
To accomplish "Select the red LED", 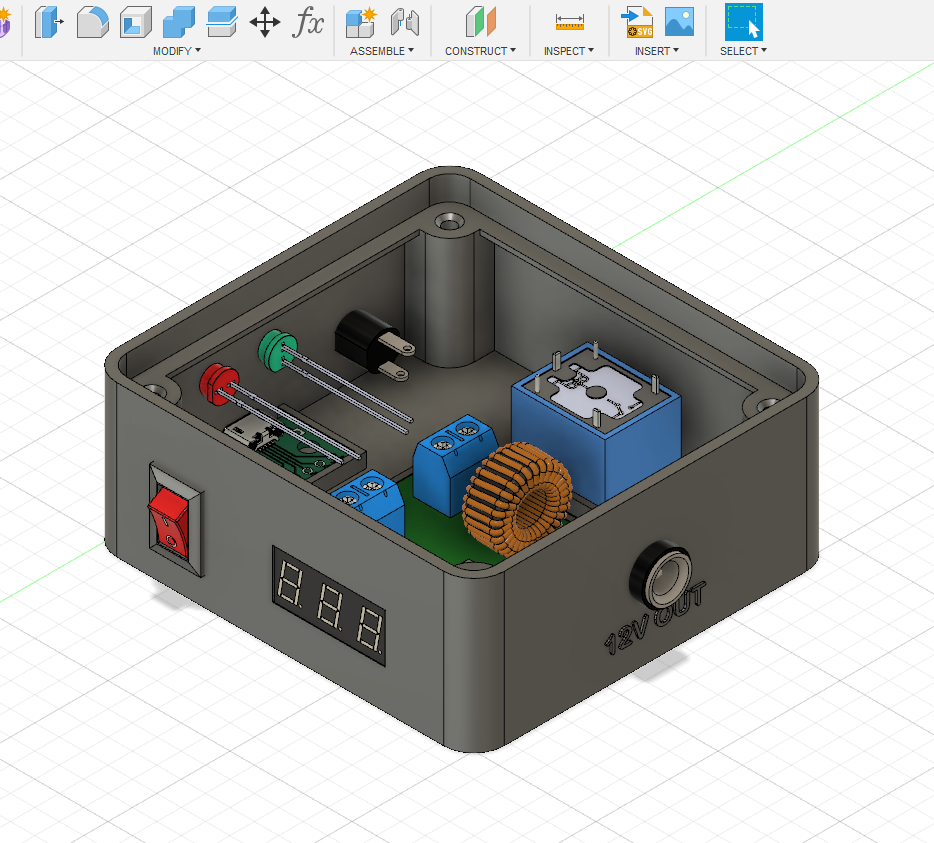I will [x=218, y=385].
